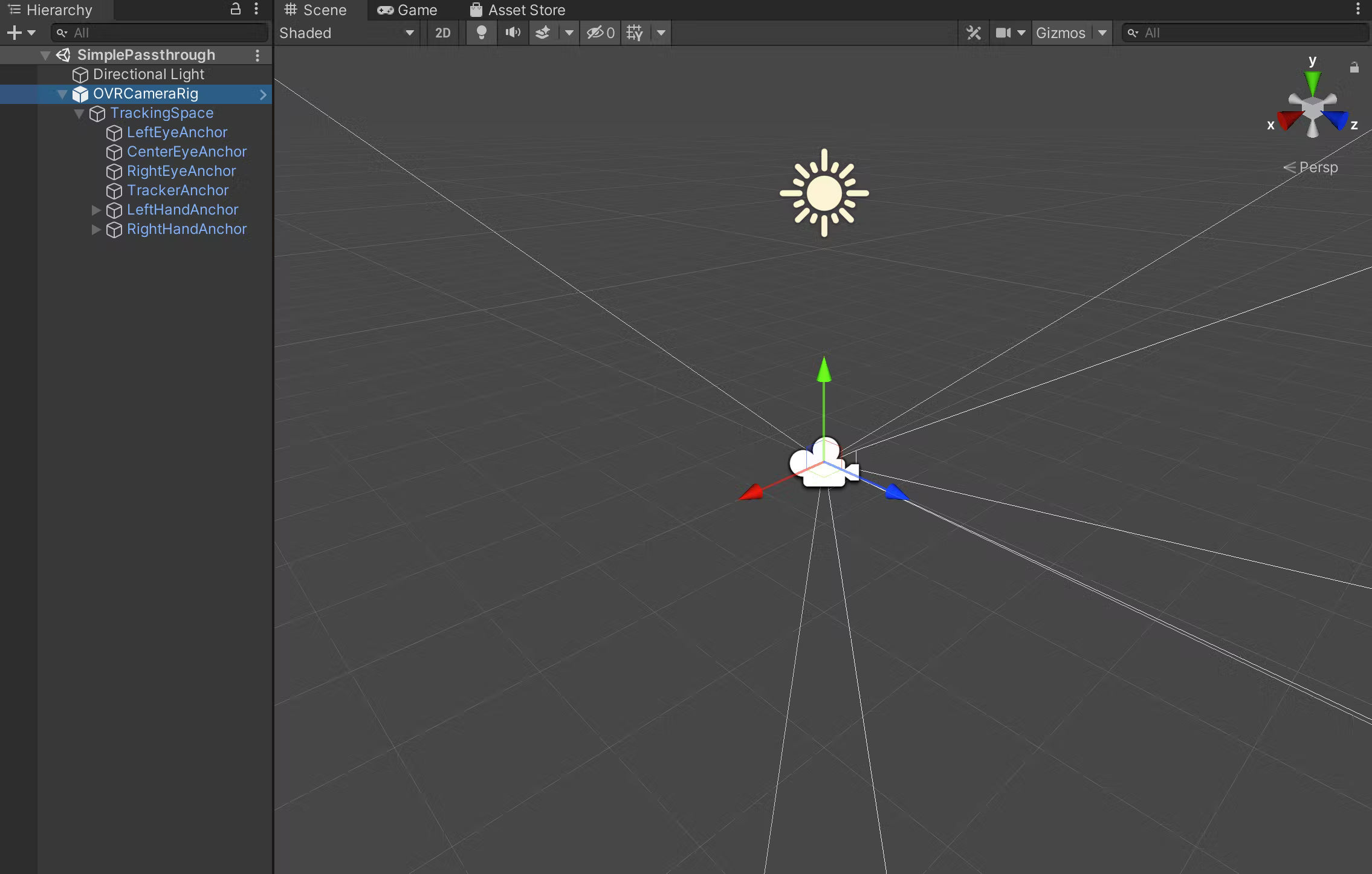Open the Asset Store tab
Viewport: 1372px width, 874px height.
pos(517,10)
